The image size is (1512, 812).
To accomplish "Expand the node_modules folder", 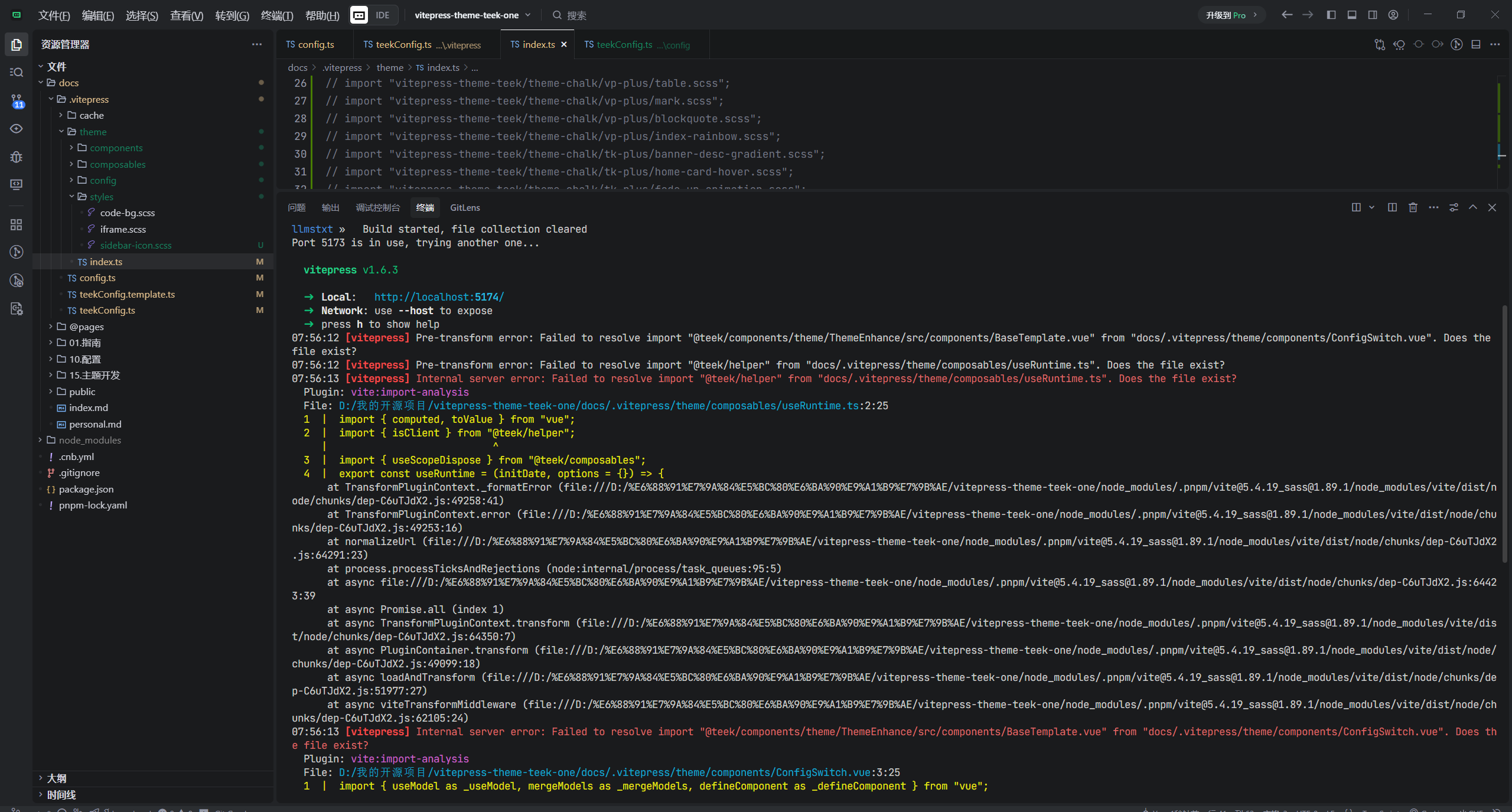I will (x=90, y=440).
